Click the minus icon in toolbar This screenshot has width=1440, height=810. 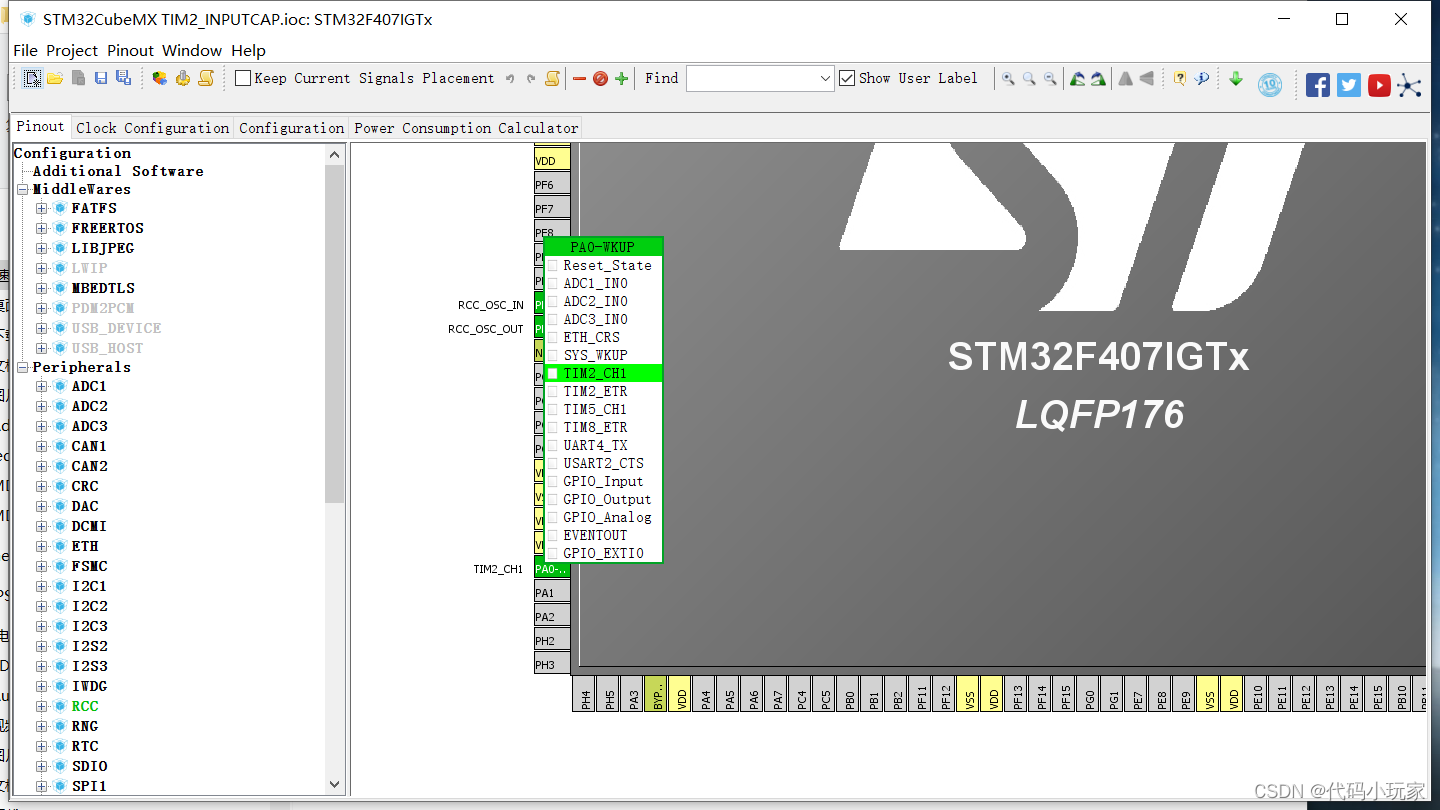(579, 79)
